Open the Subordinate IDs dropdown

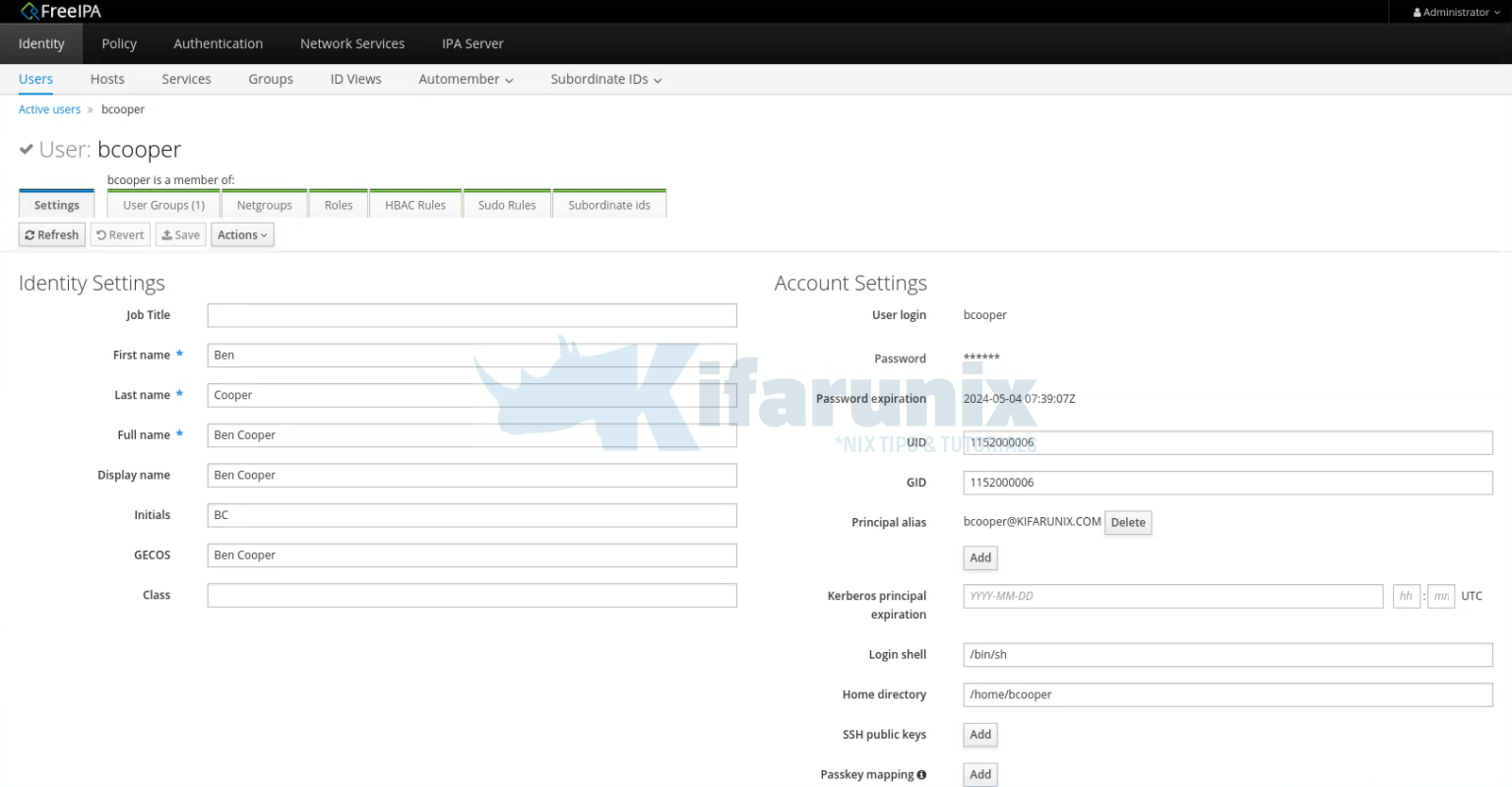coord(604,79)
